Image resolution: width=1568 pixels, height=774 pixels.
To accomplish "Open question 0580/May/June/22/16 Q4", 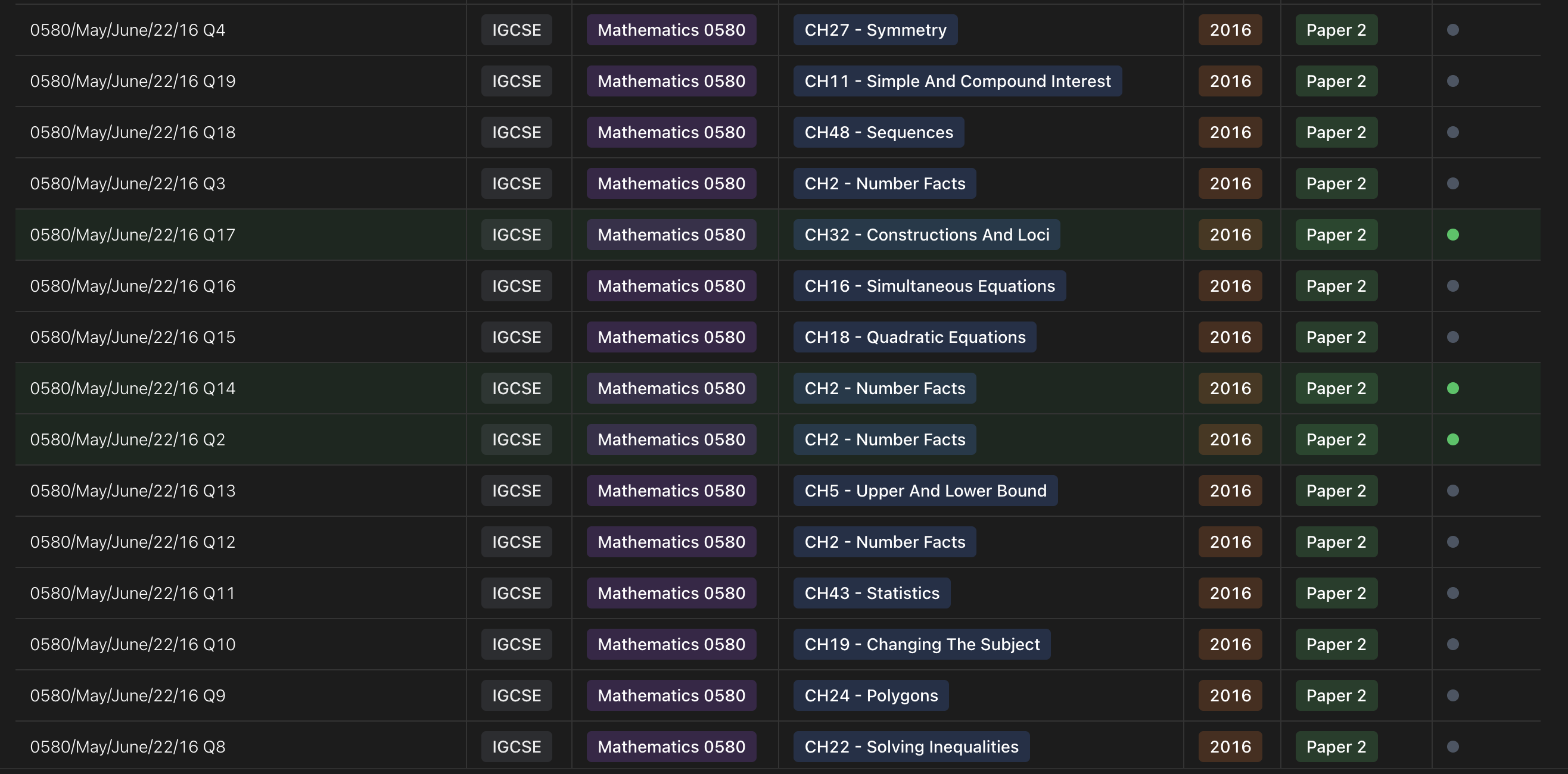I will coord(129,29).
